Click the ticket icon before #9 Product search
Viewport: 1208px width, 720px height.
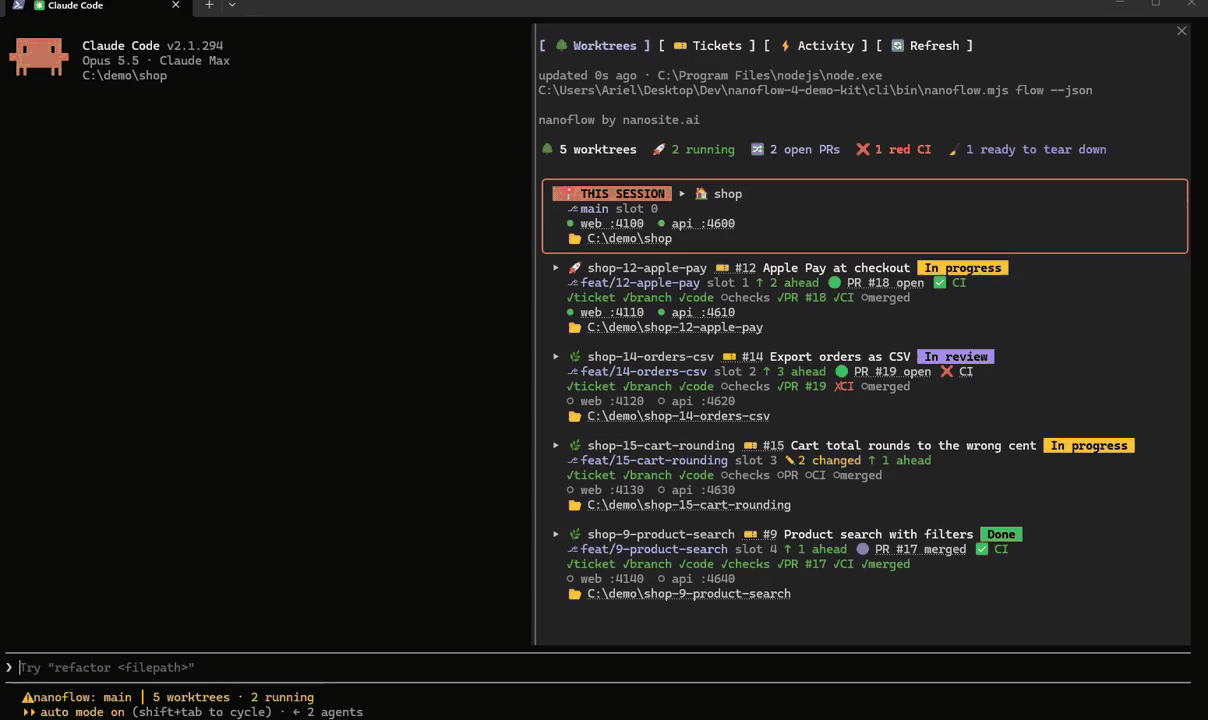(750, 535)
